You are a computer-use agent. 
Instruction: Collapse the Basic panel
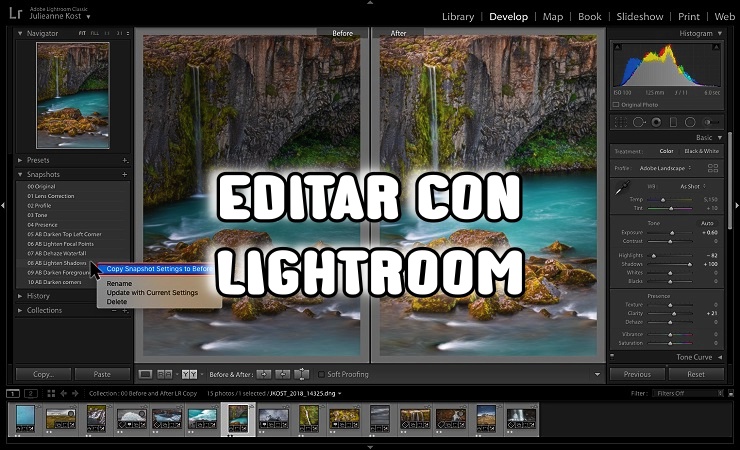click(720, 137)
